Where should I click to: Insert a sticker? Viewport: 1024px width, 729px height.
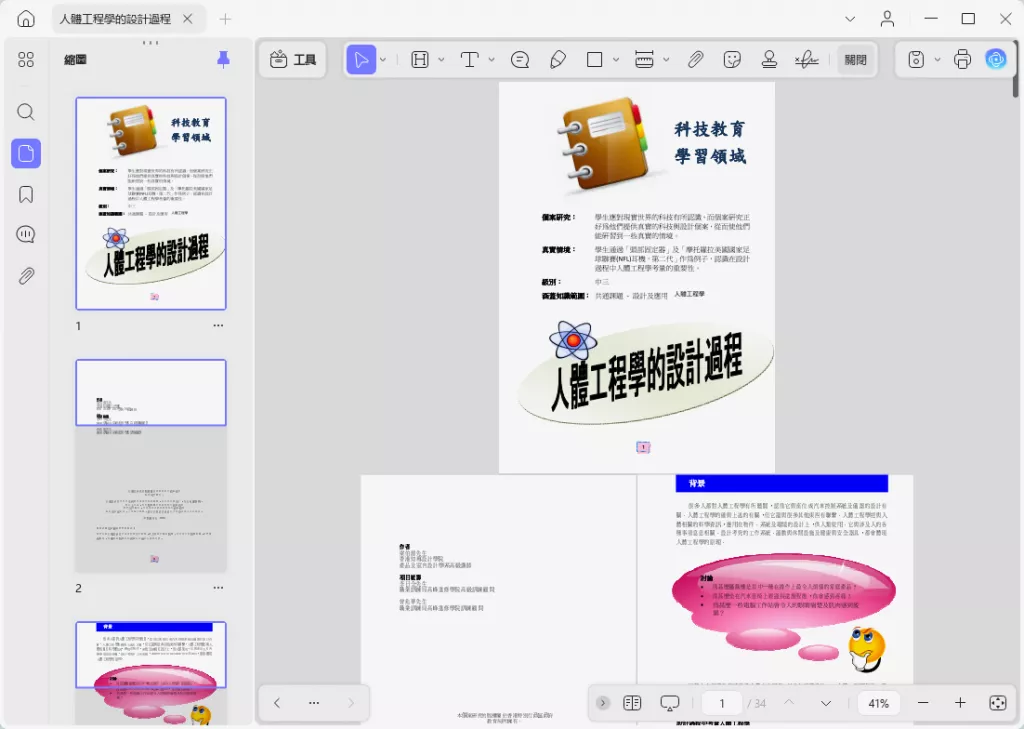coord(732,59)
